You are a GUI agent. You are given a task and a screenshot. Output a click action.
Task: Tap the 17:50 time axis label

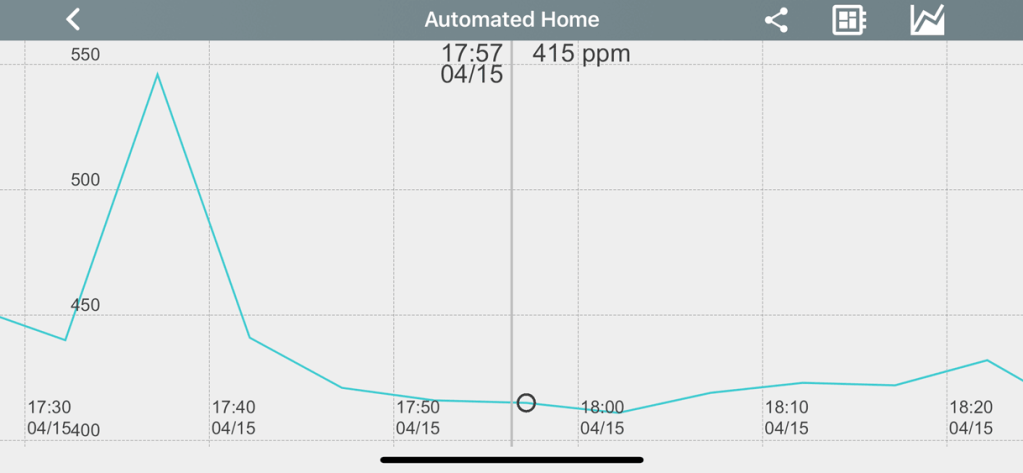click(x=417, y=417)
